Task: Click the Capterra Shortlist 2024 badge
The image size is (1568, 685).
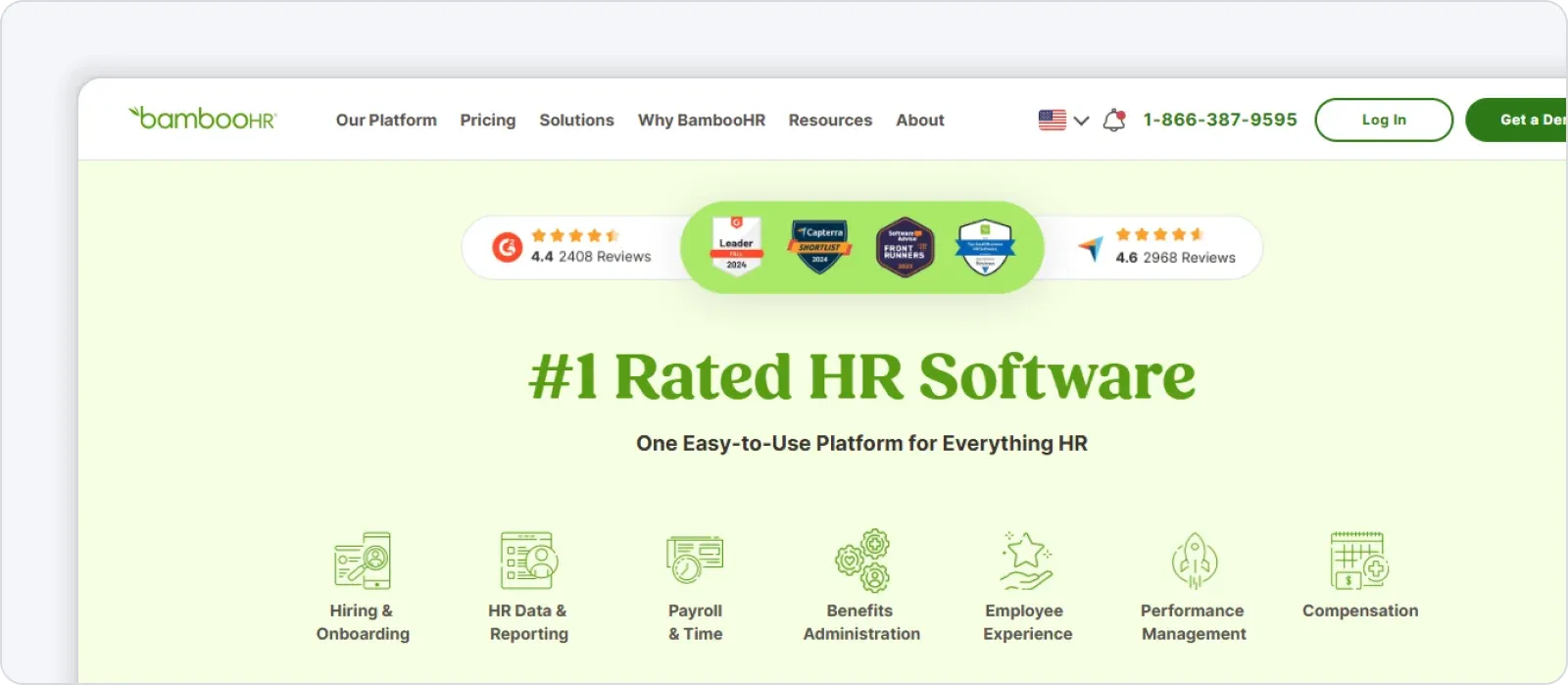Action: point(819,247)
